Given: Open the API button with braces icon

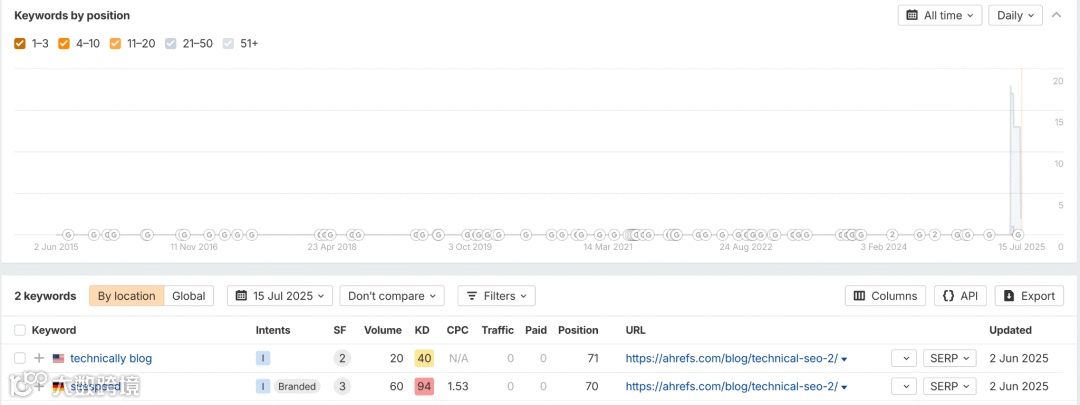Looking at the screenshot, I should pyautogui.click(x=959, y=296).
